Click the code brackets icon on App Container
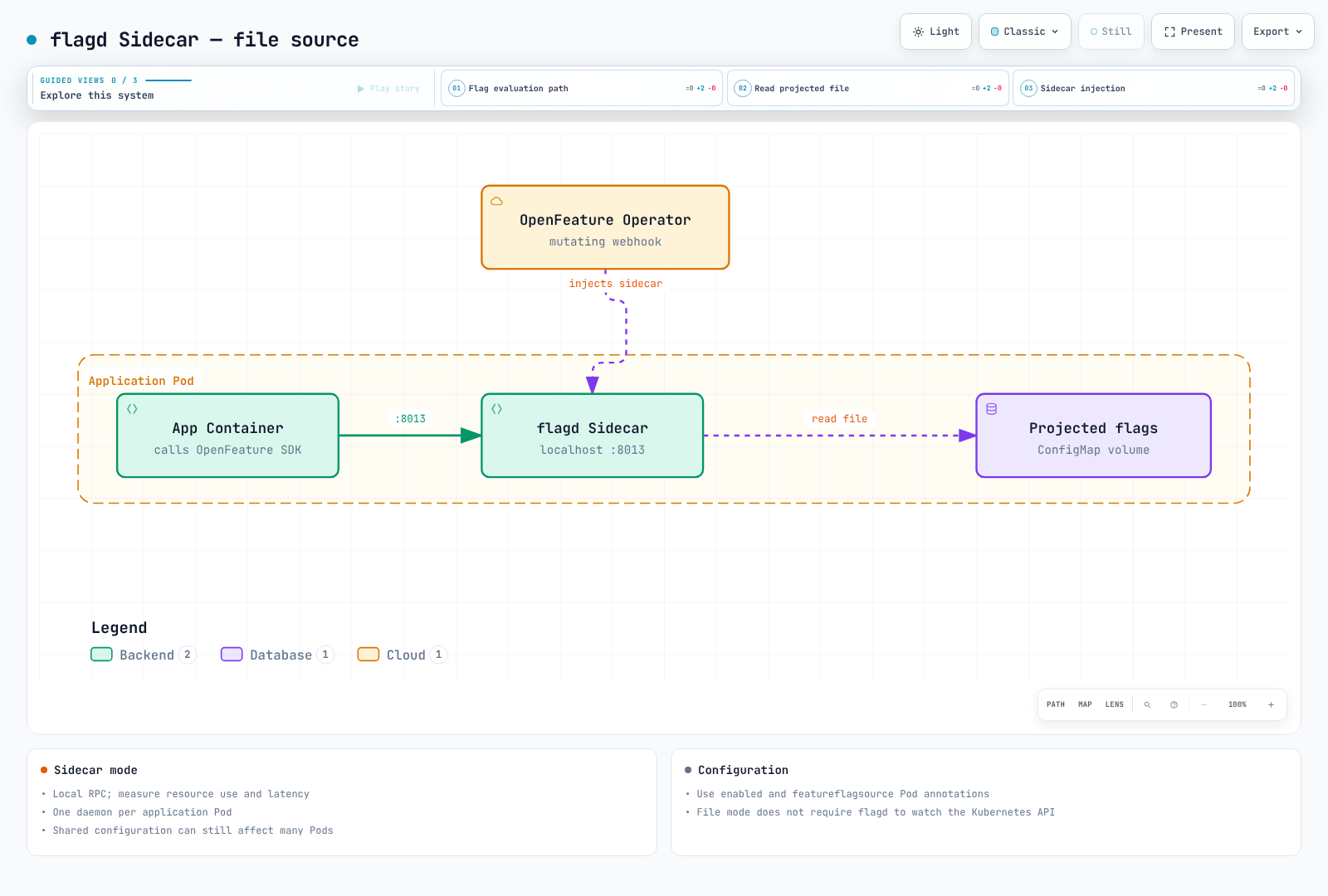Viewport: 1328px width, 896px height. pos(132,409)
